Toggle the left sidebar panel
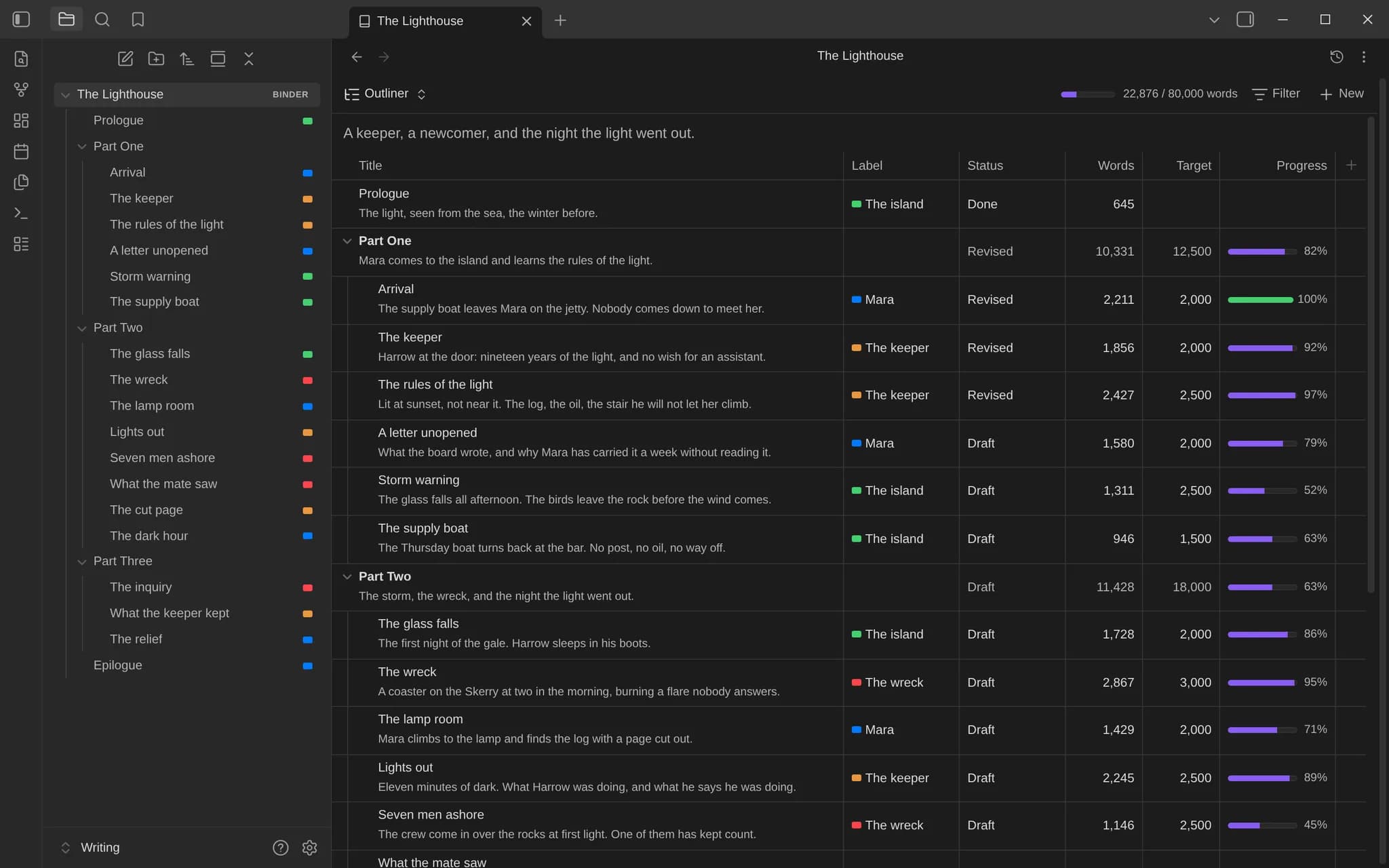 click(21, 20)
